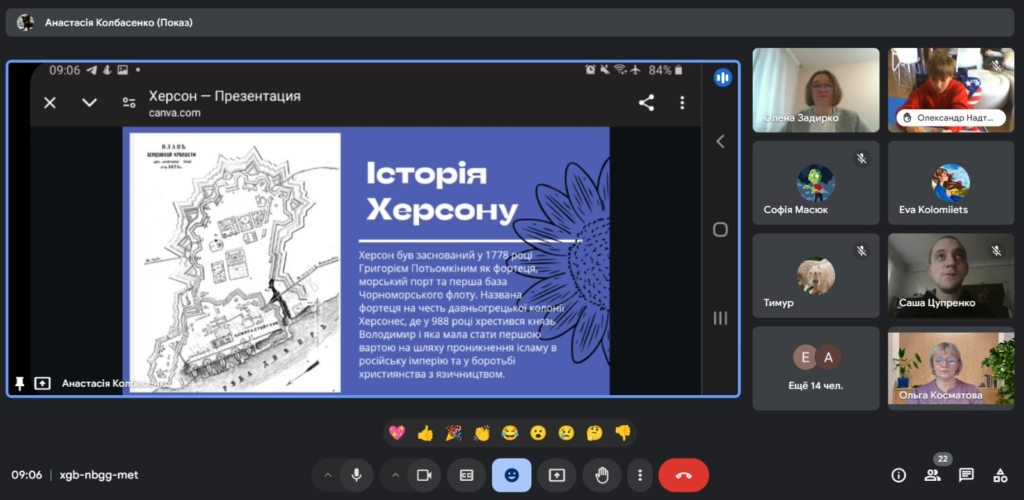Select Ольга Косматова's video tile
This screenshot has height=500, width=1024.
click(x=951, y=367)
